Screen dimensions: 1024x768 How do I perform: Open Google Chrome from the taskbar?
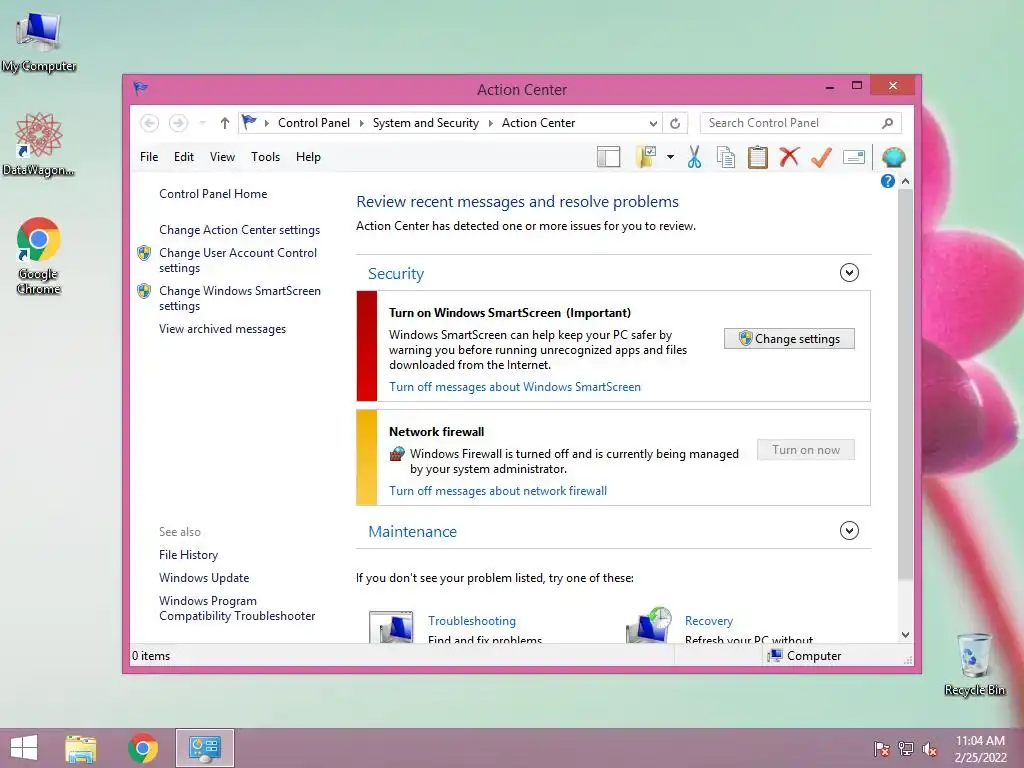tap(142, 748)
